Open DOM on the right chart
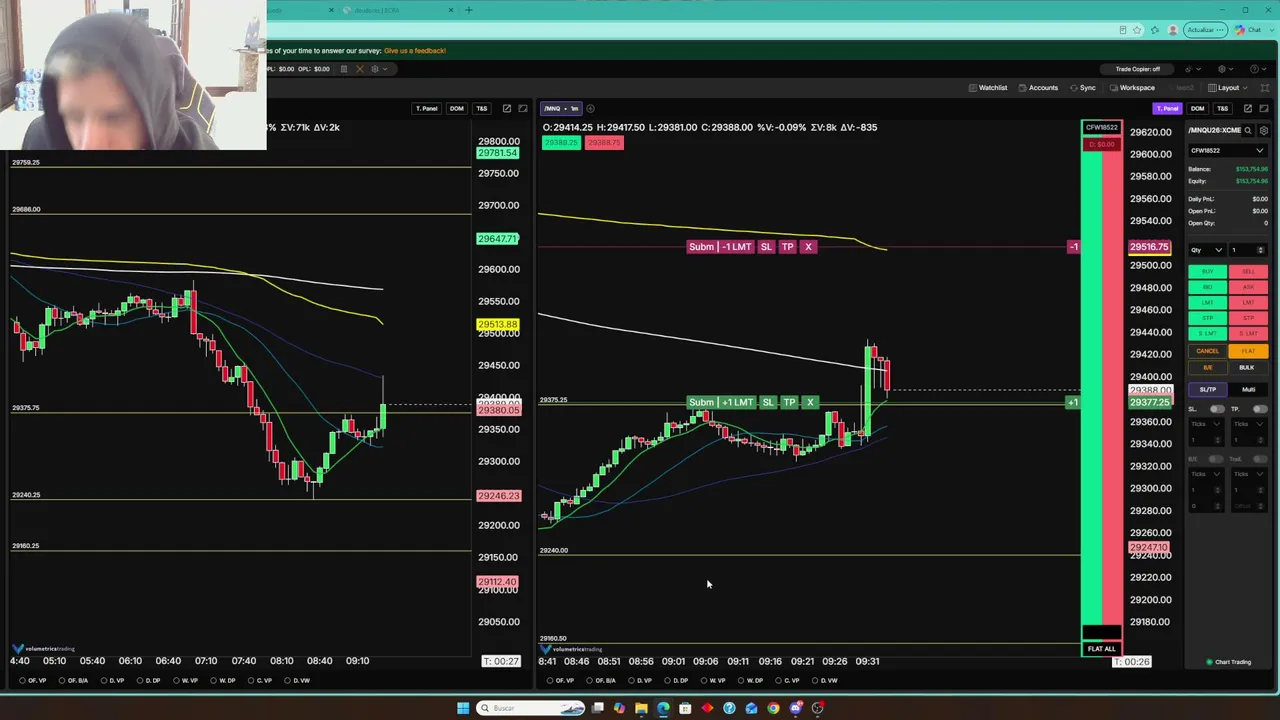The width and height of the screenshot is (1280, 720). click(1198, 108)
